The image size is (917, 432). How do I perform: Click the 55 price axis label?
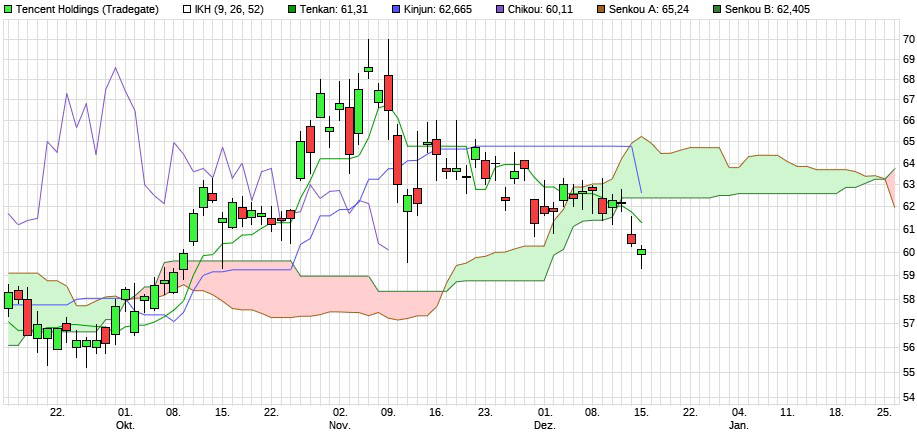[908, 372]
